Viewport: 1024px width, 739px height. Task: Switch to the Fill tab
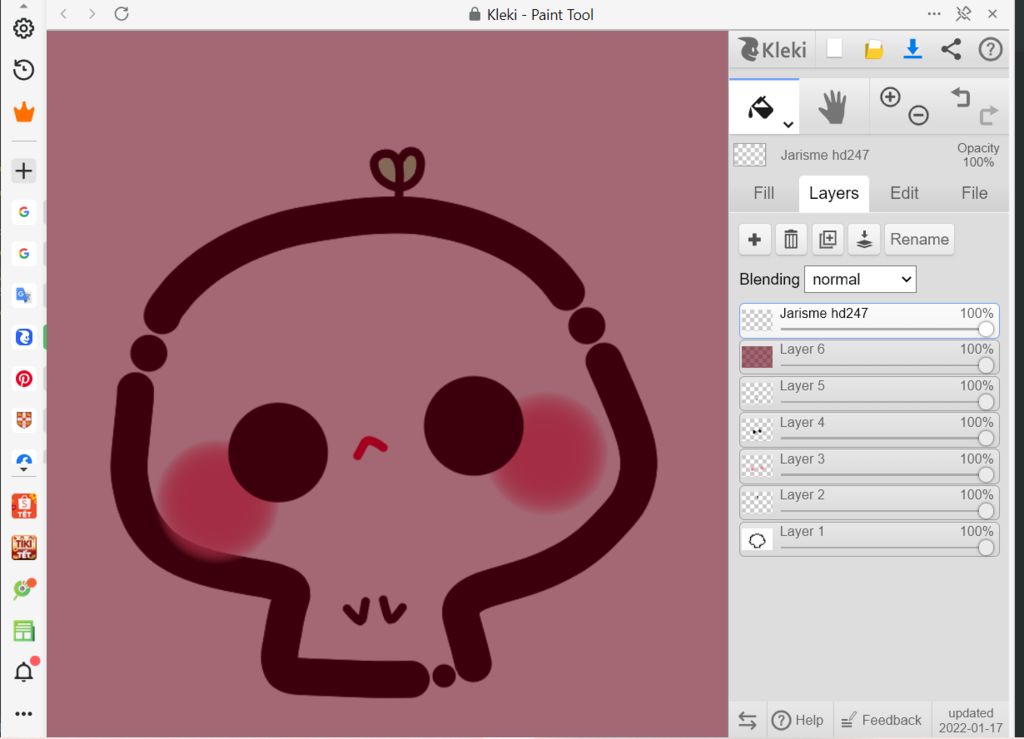[x=764, y=193]
